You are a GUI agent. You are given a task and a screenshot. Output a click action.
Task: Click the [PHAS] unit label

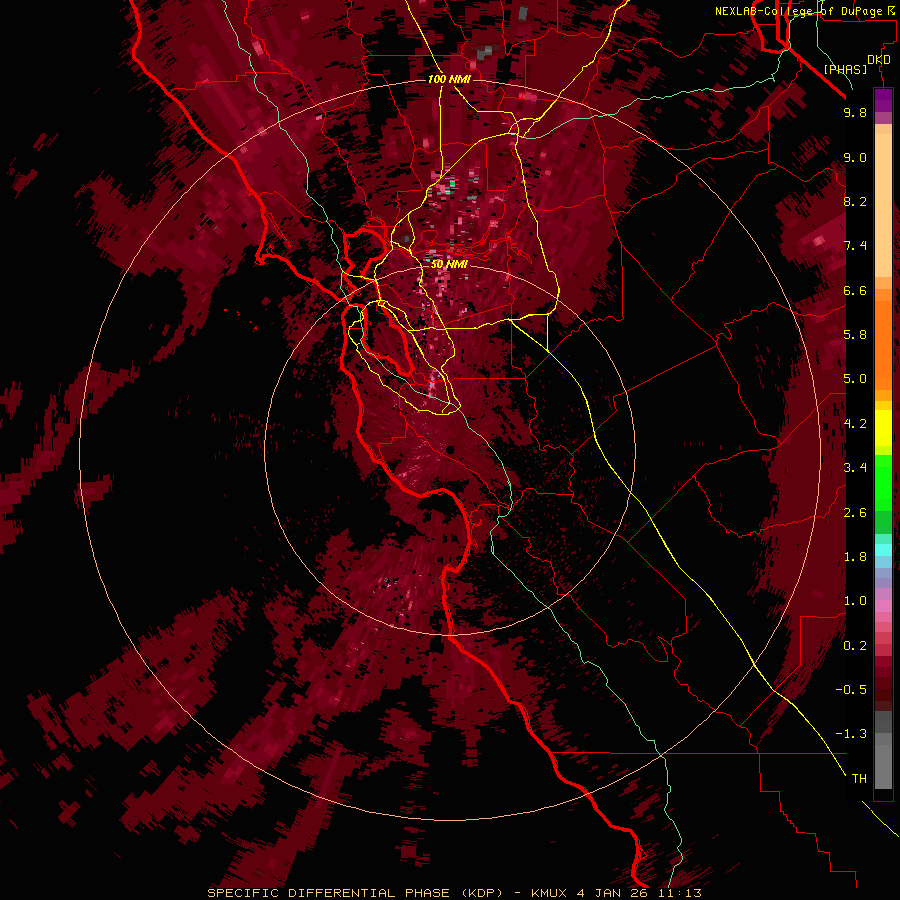pyautogui.click(x=845, y=69)
